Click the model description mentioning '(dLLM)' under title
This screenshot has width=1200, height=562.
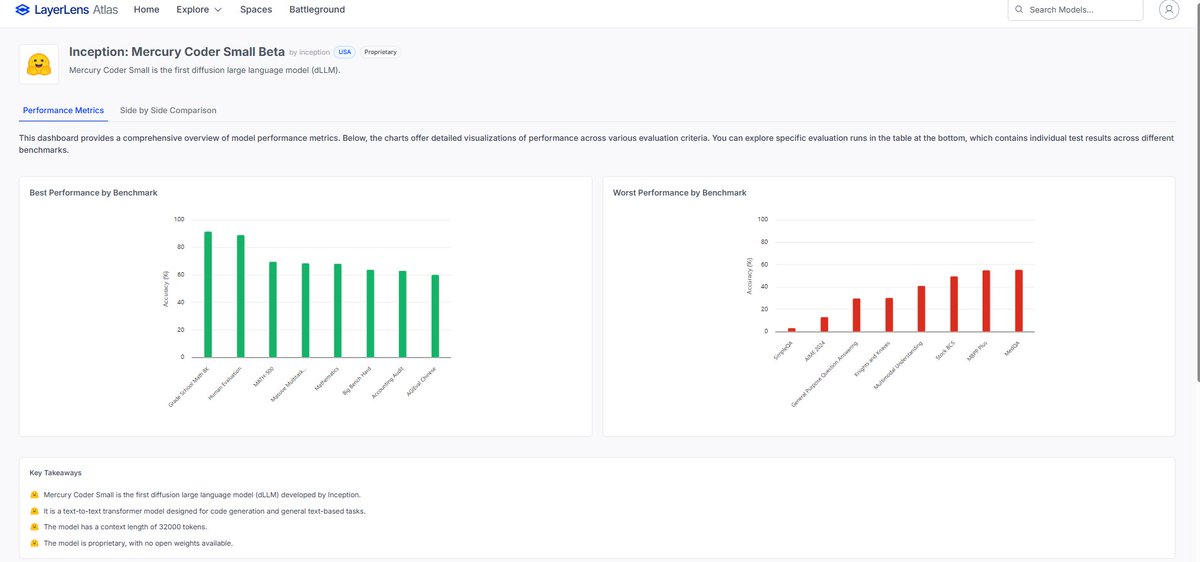pyautogui.click(x=205, y=70)
